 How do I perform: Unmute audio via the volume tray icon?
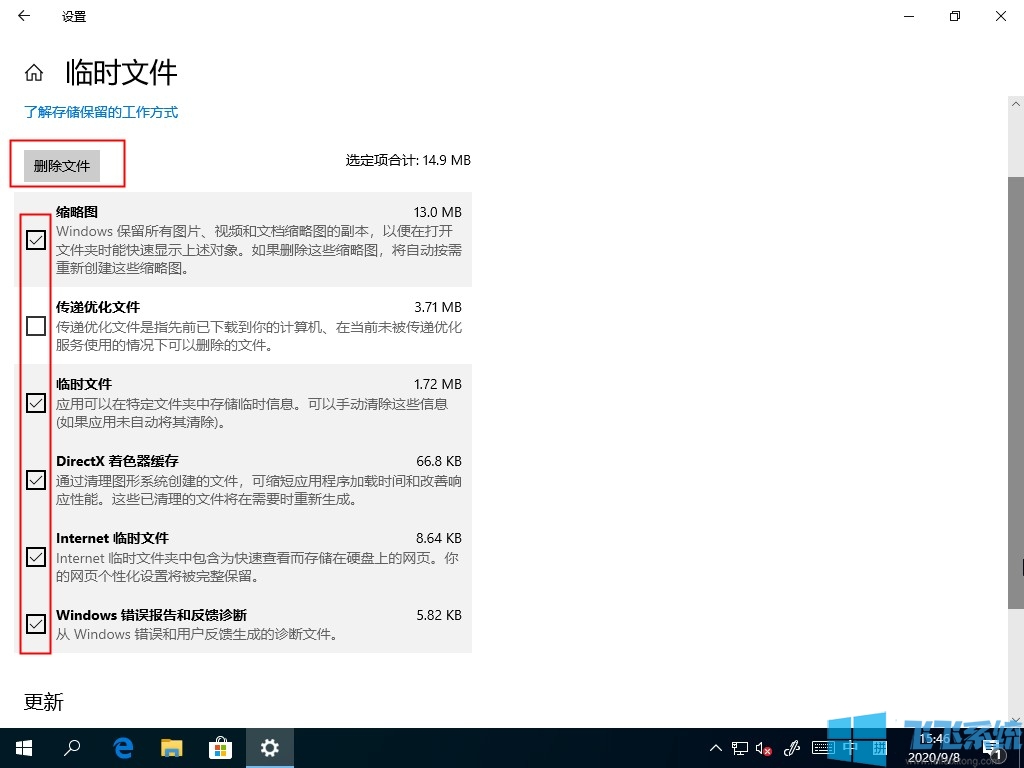[x=760, y=747]
